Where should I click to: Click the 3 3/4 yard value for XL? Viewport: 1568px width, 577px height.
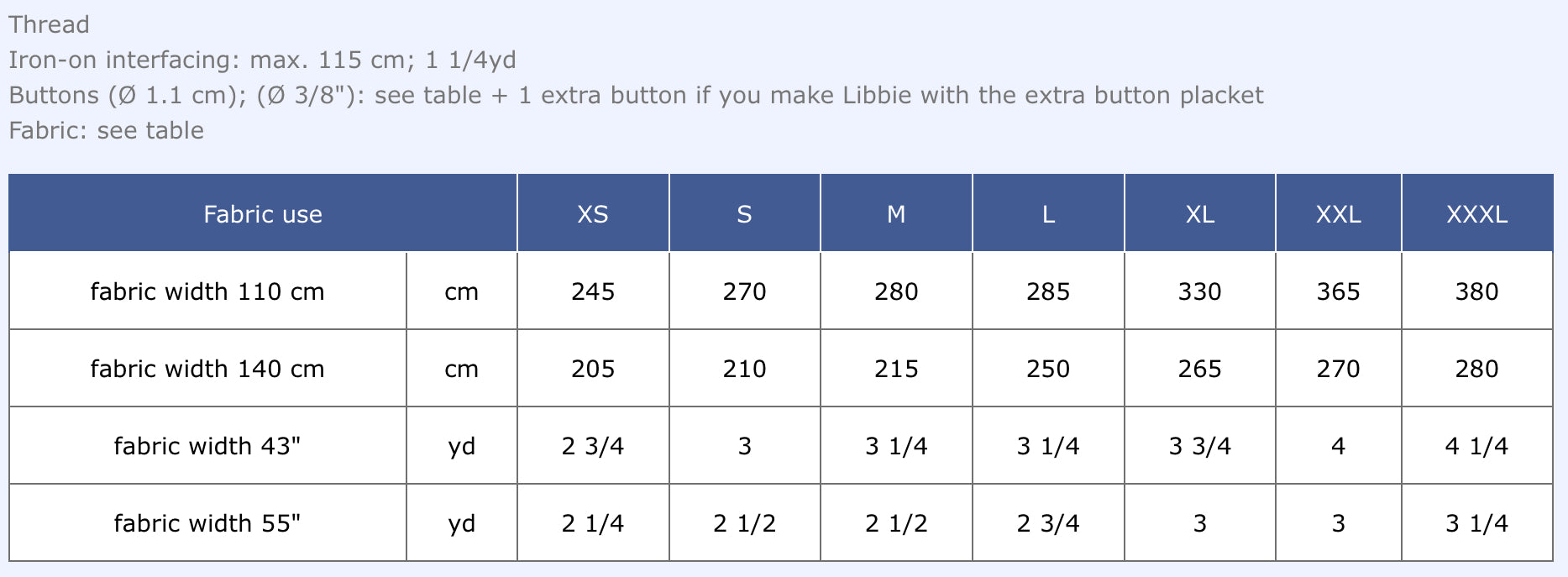tap(1199, 446)
